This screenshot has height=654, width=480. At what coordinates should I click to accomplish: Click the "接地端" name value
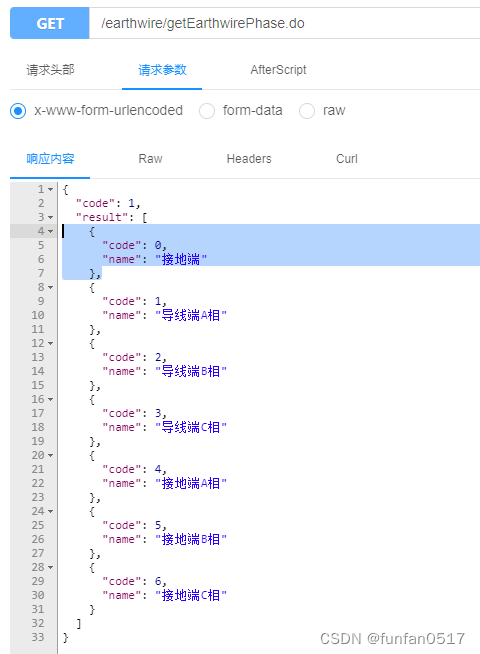click(x=181, y=259)
